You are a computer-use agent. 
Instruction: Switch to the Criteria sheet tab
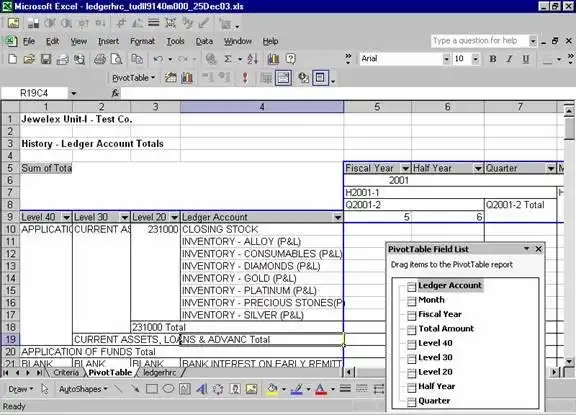coord(66,373)
